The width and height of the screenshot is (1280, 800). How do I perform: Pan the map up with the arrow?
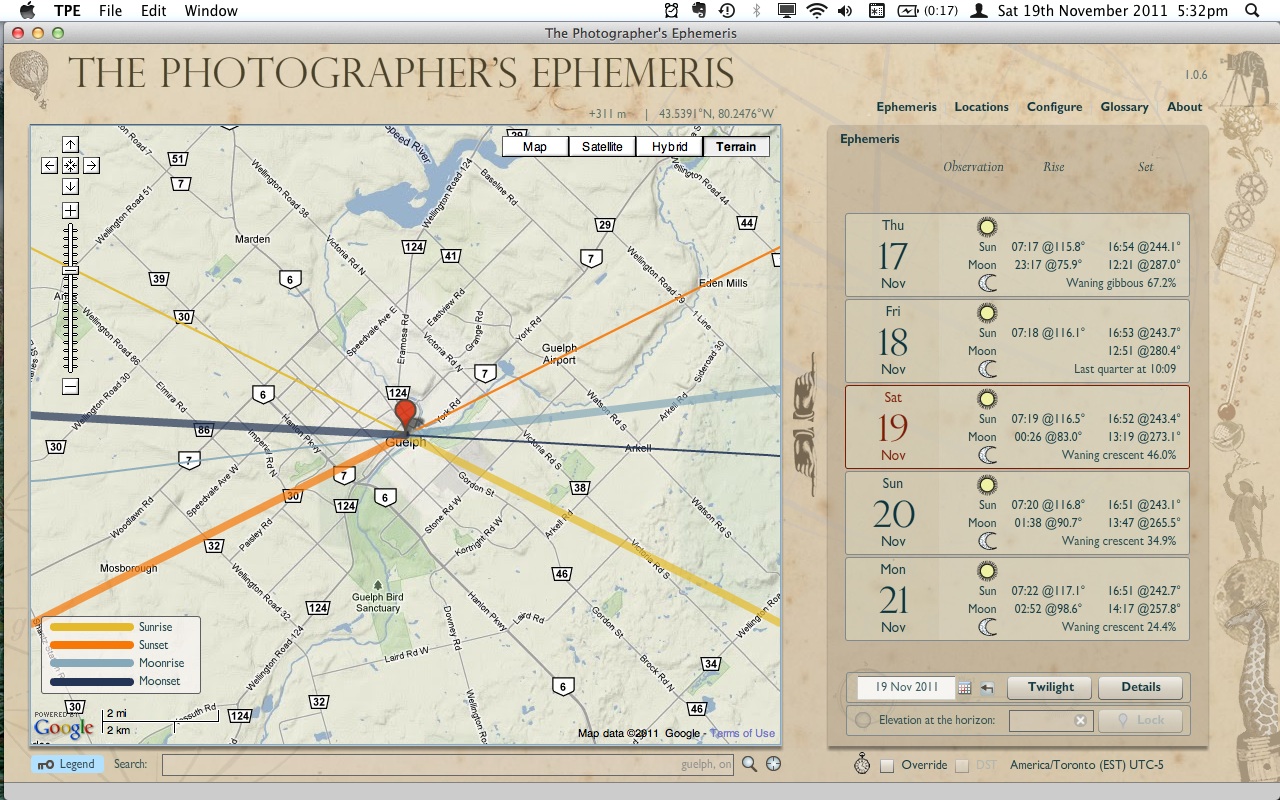(x=70, y=145)
